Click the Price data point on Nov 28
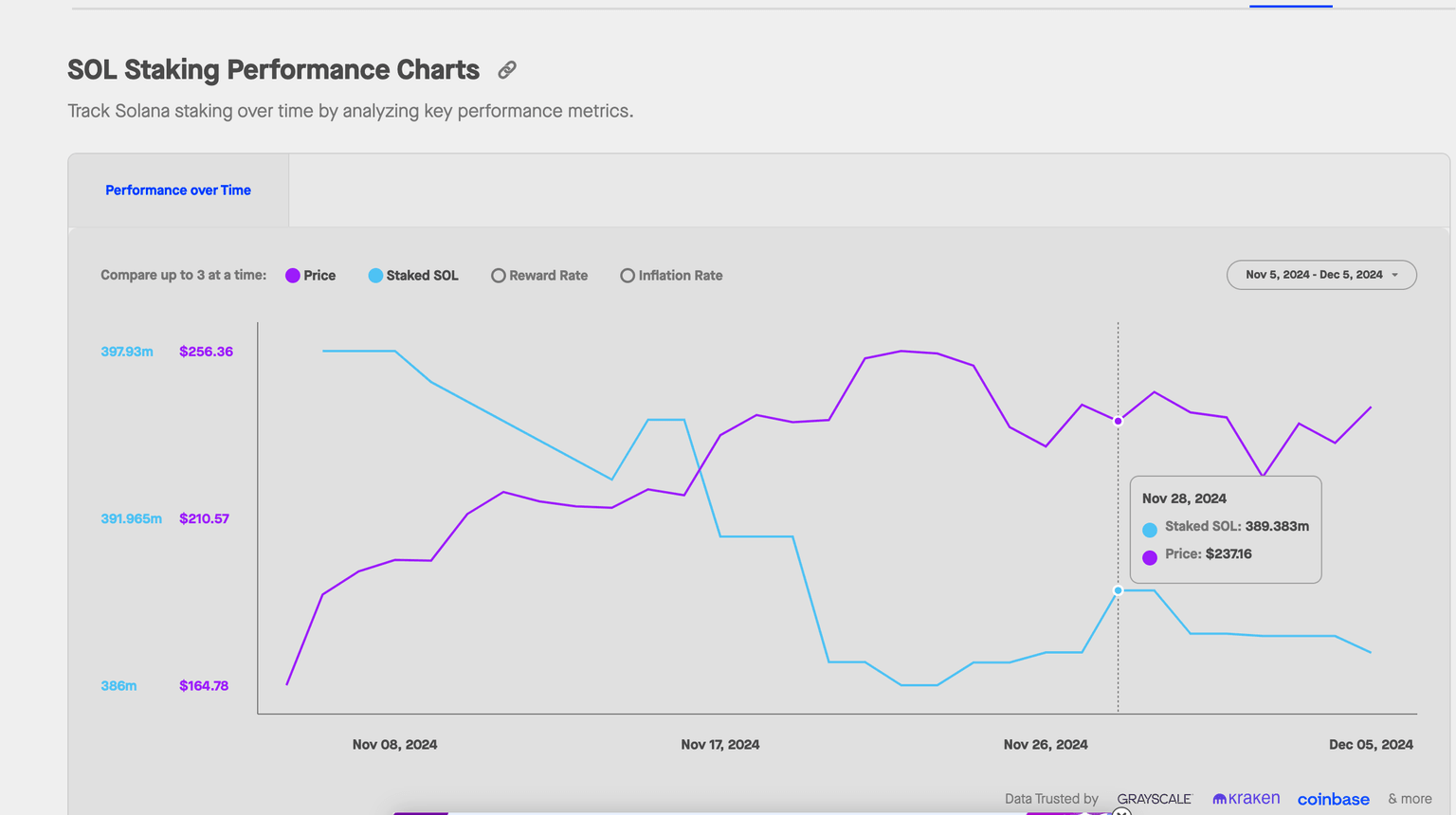The height and width of the screenshot is (815, 1456). (1118, 421)
